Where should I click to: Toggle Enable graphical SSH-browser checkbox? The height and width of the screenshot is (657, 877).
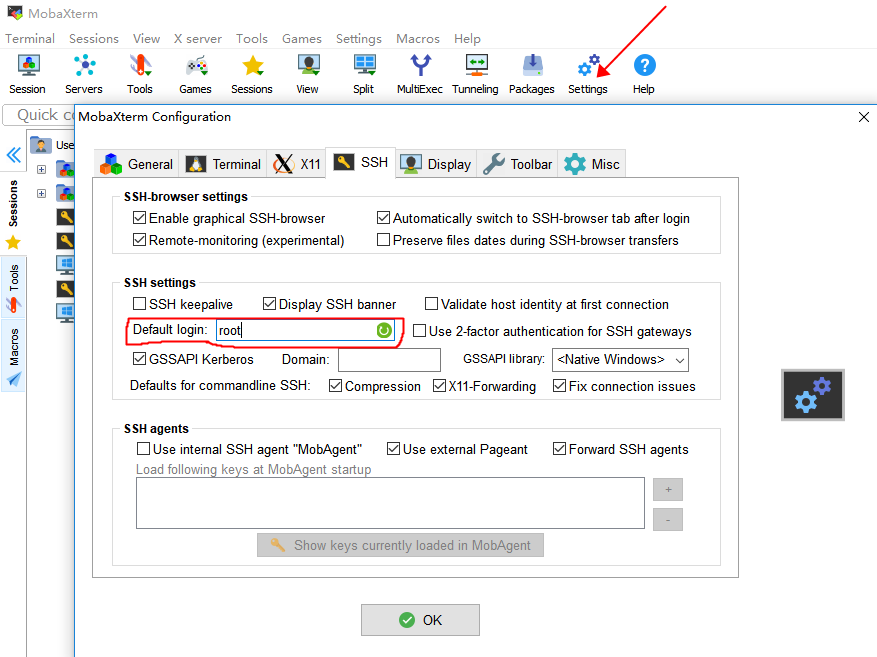point(139,218)
